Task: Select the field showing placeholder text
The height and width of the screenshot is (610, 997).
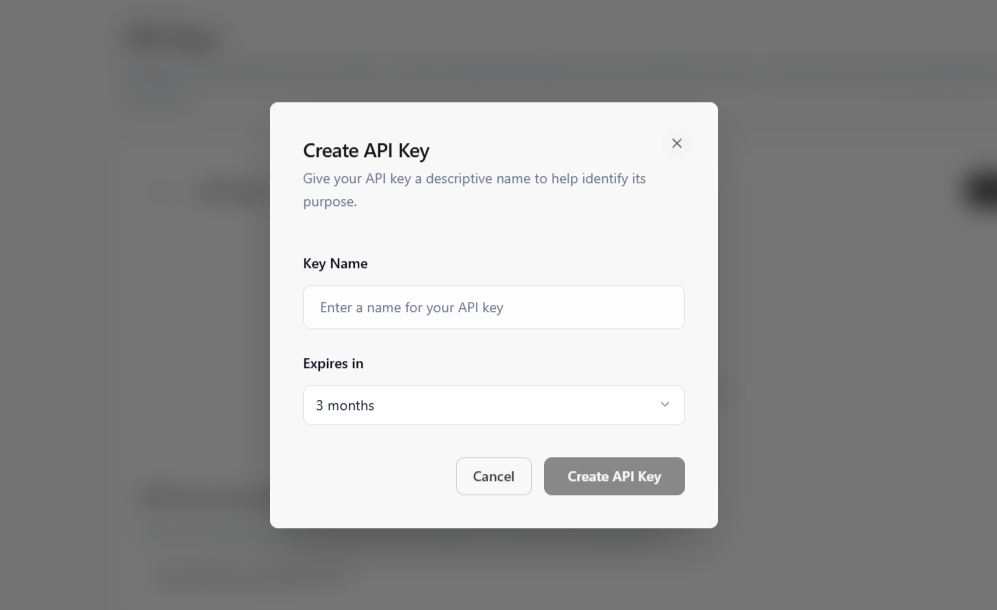Action: 493,307
